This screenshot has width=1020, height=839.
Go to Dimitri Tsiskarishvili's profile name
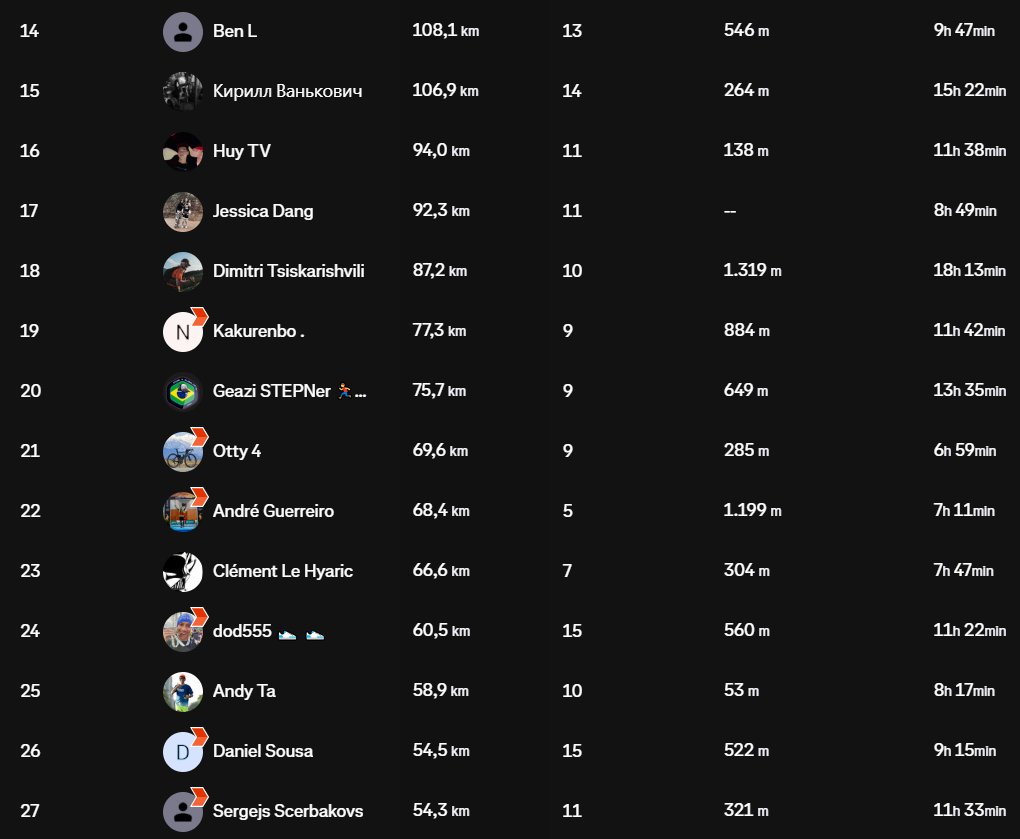tap(288, 271)
